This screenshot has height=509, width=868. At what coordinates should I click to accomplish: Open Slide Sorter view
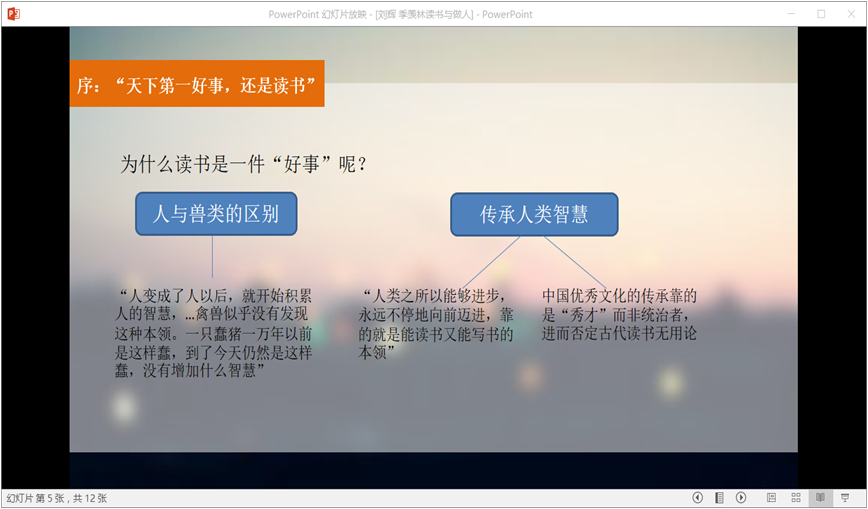click(x=796, y=497)
